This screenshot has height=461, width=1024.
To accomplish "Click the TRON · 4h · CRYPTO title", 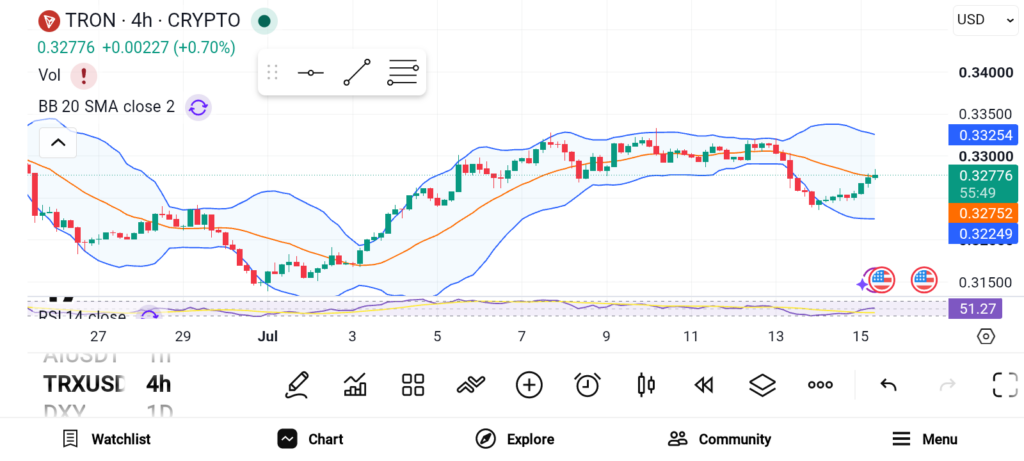I will pos(153,21).
